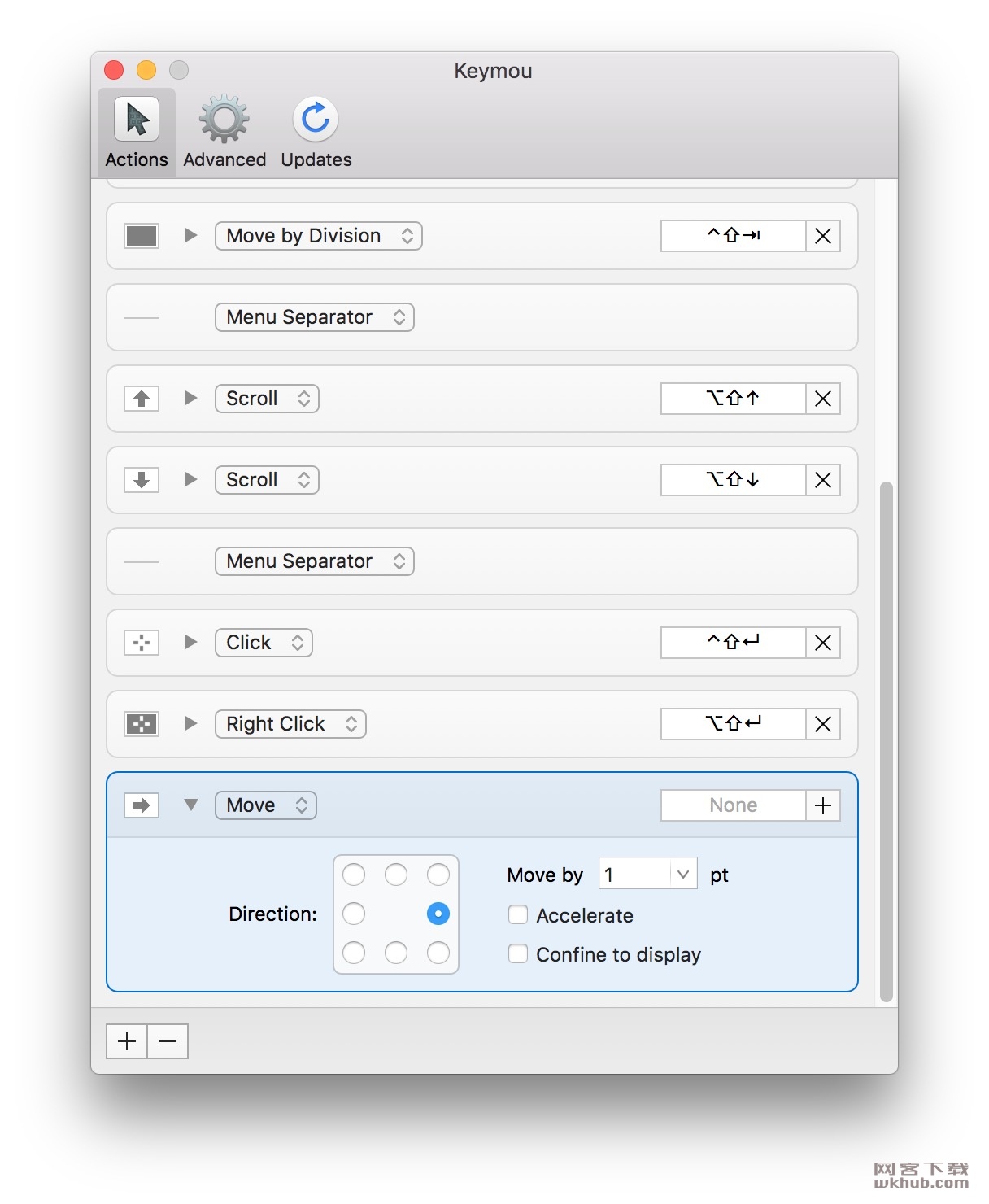Open the Move by value dropdown arrow
The image size is (989, 1204).
pyautogui.click(x=683, y=874)
